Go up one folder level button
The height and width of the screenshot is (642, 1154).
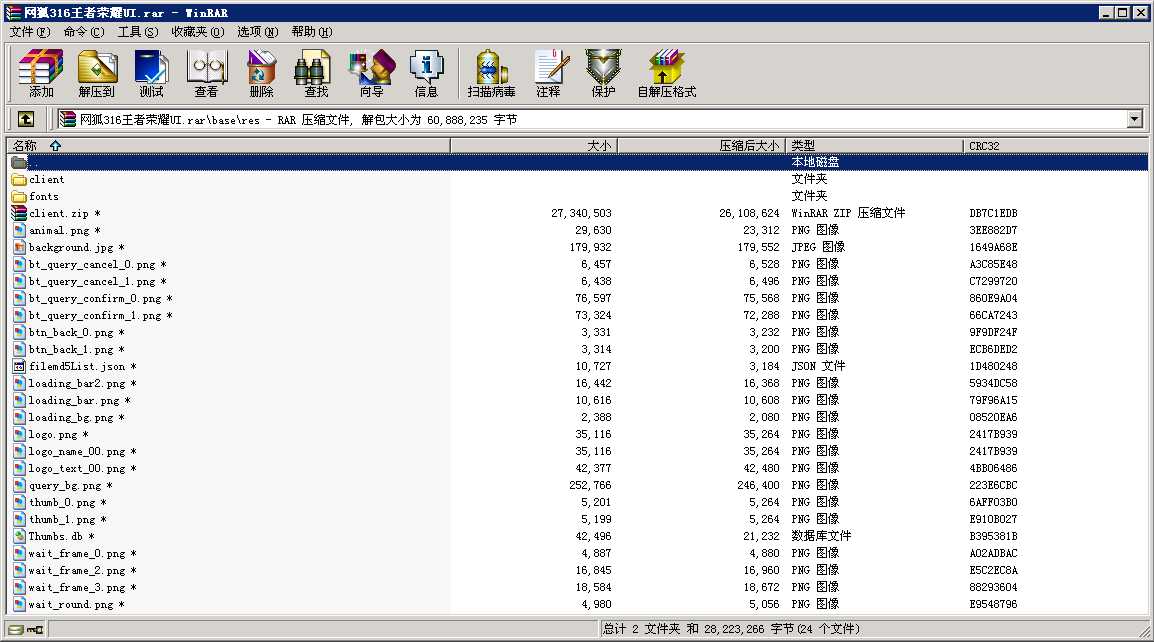click(26, 119)
